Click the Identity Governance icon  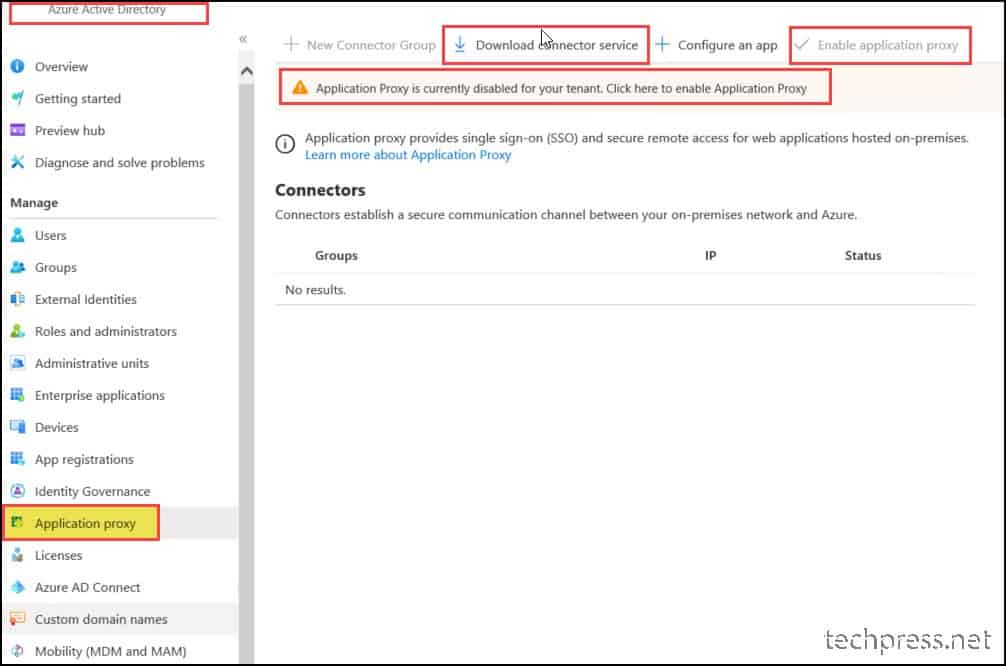click(x=17, y=491)
